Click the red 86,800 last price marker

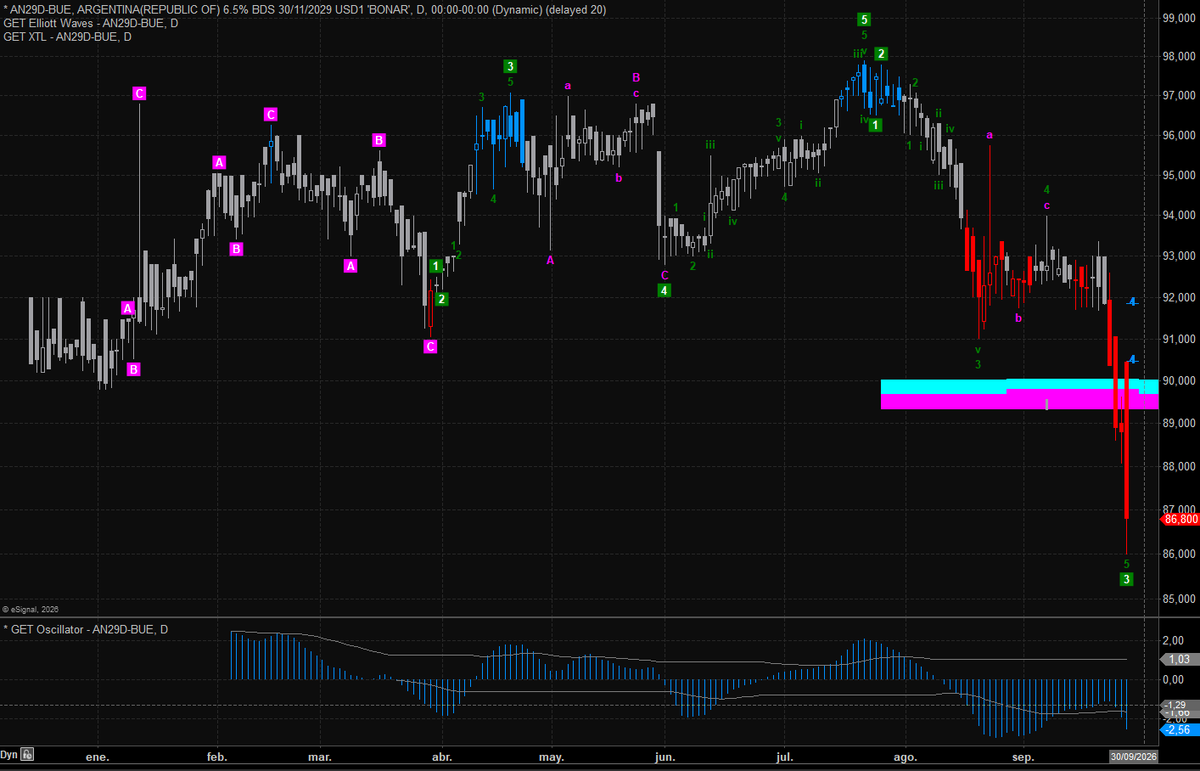pyautogui.click(x=1179, y=519)
